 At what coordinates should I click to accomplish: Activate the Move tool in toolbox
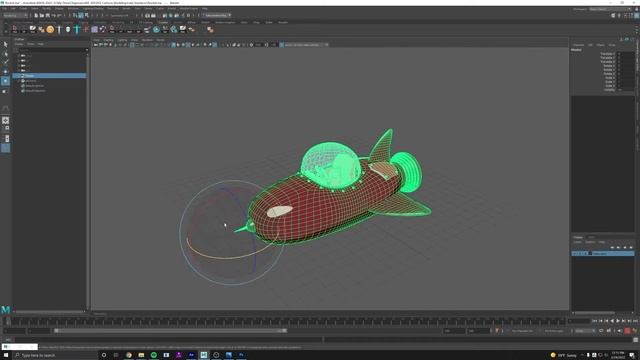click(5, 71)
